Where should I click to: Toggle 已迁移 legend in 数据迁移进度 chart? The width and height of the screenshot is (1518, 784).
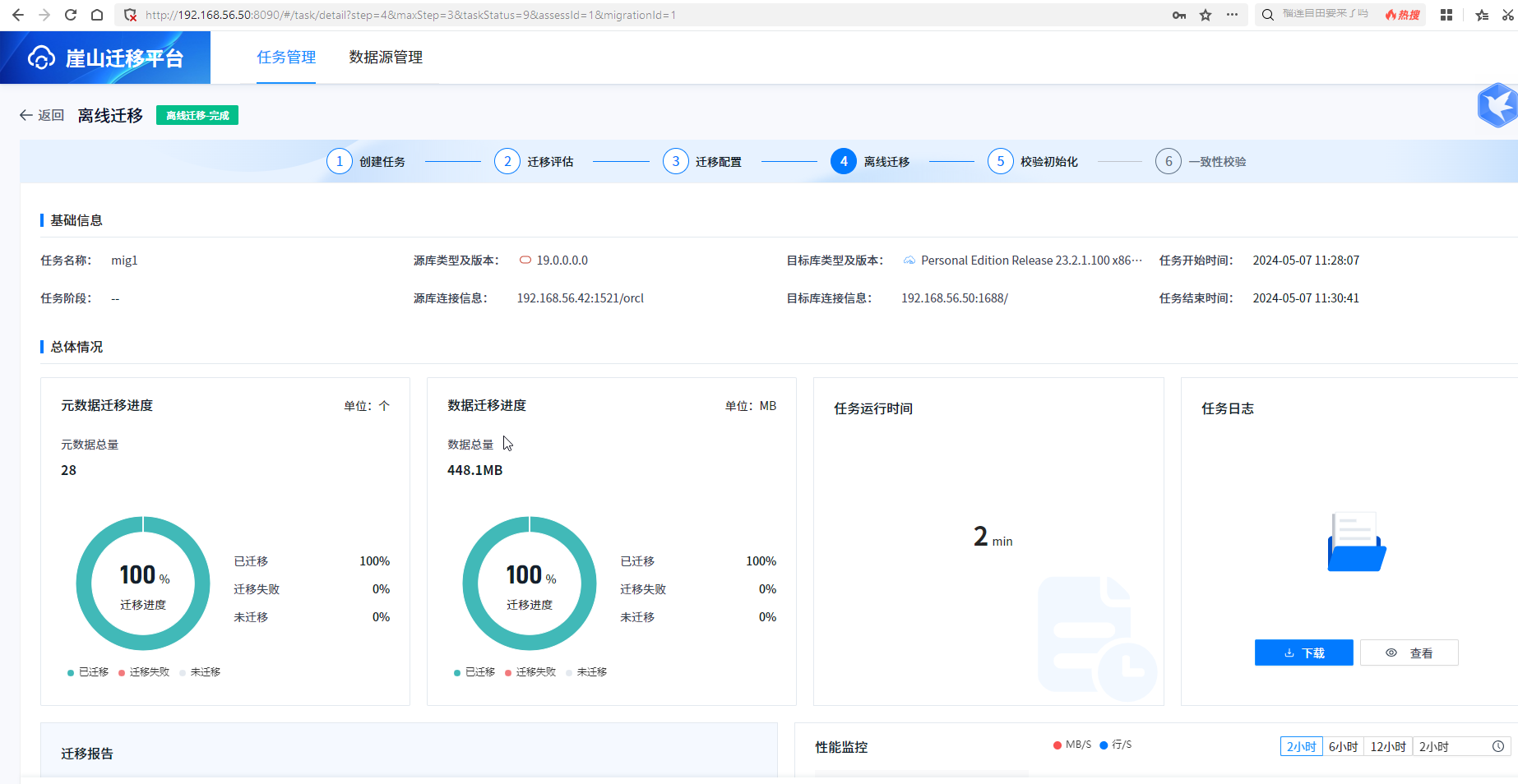(x=474, y=672)
